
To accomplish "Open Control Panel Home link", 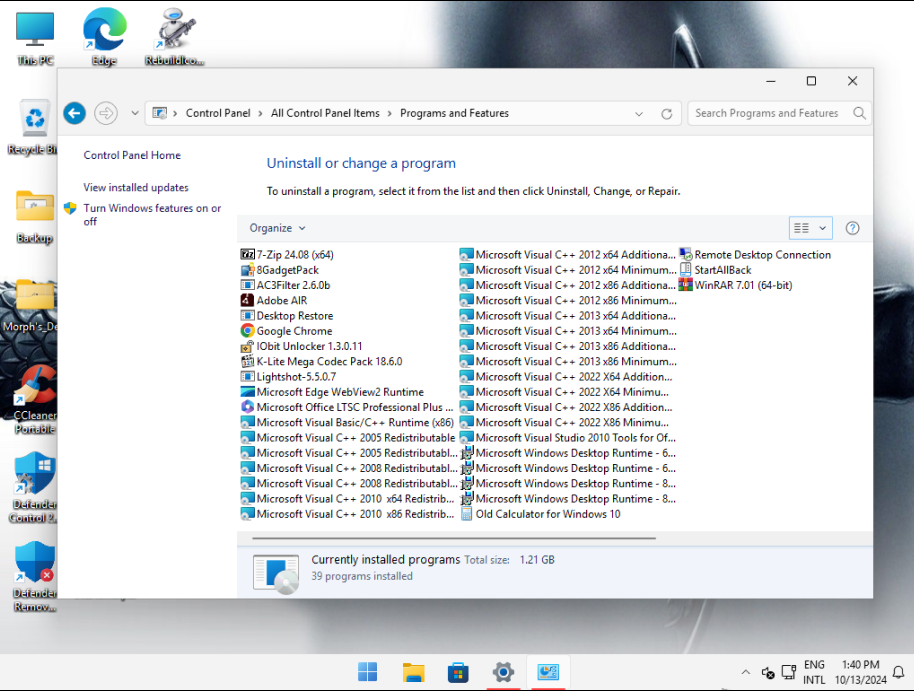I will pos(132,155).
